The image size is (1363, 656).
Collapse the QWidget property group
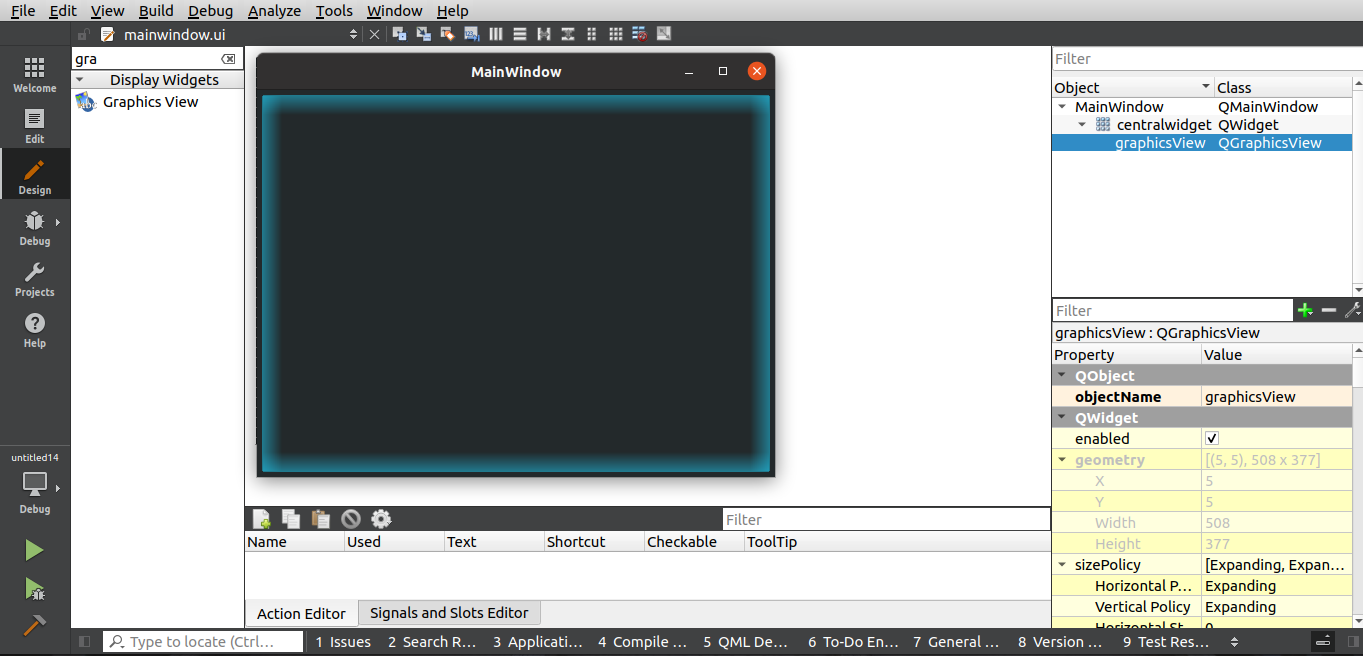pos(1062,418)
